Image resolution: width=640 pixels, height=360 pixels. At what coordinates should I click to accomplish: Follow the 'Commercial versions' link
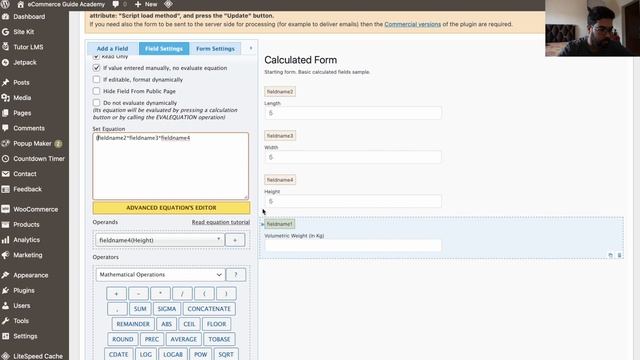tap(413, 24)
